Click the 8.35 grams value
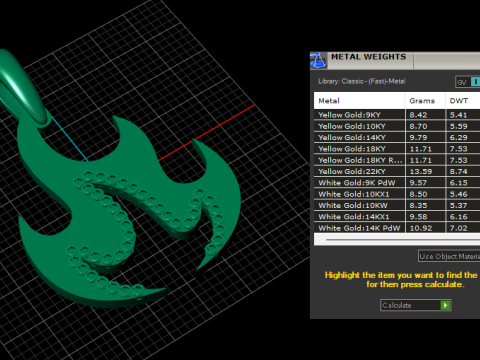The width and height of the screenshot is (480, 360). pyautogui.click(x=418, y=206)
